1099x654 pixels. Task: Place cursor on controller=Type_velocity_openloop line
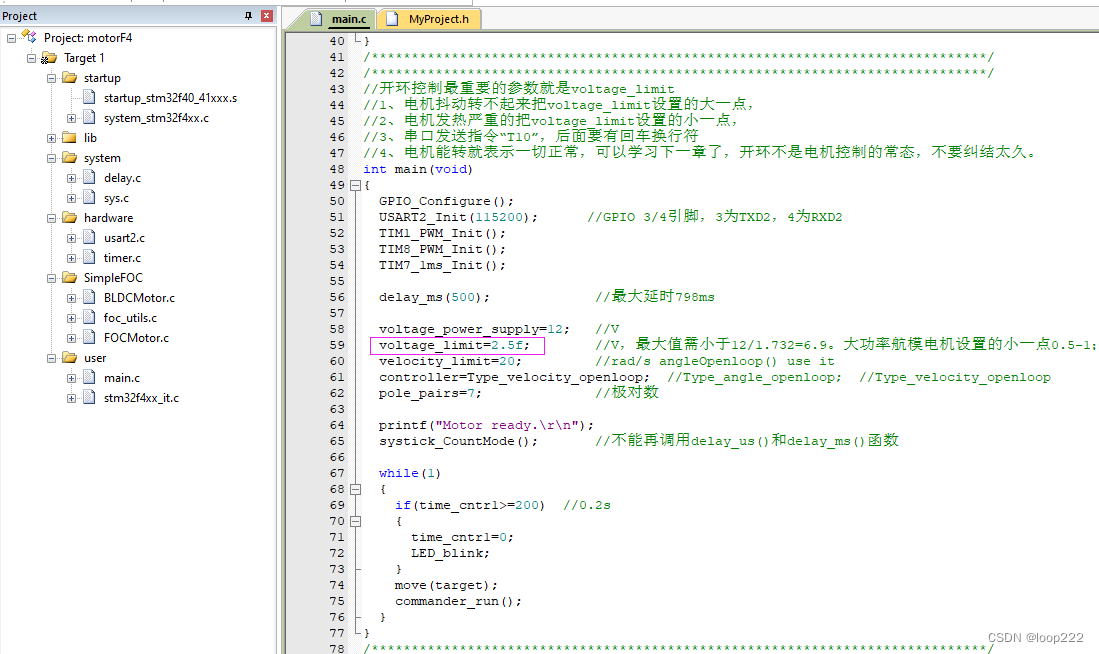(x=514, y=378)
